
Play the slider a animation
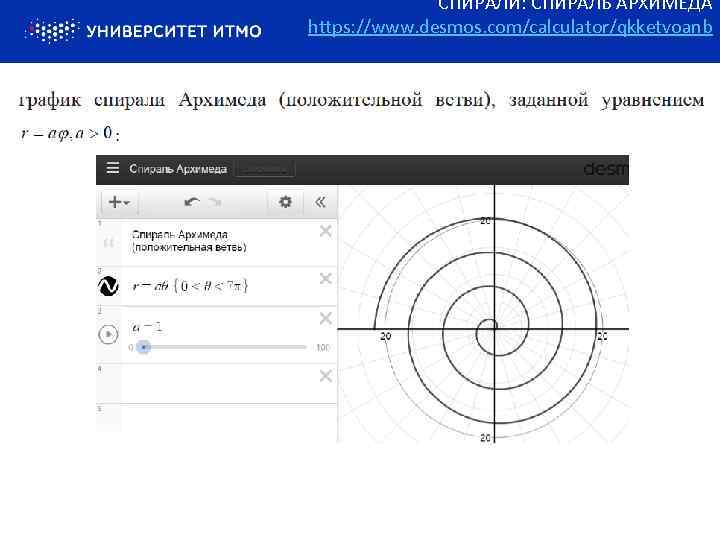click(x=108, y=334)
